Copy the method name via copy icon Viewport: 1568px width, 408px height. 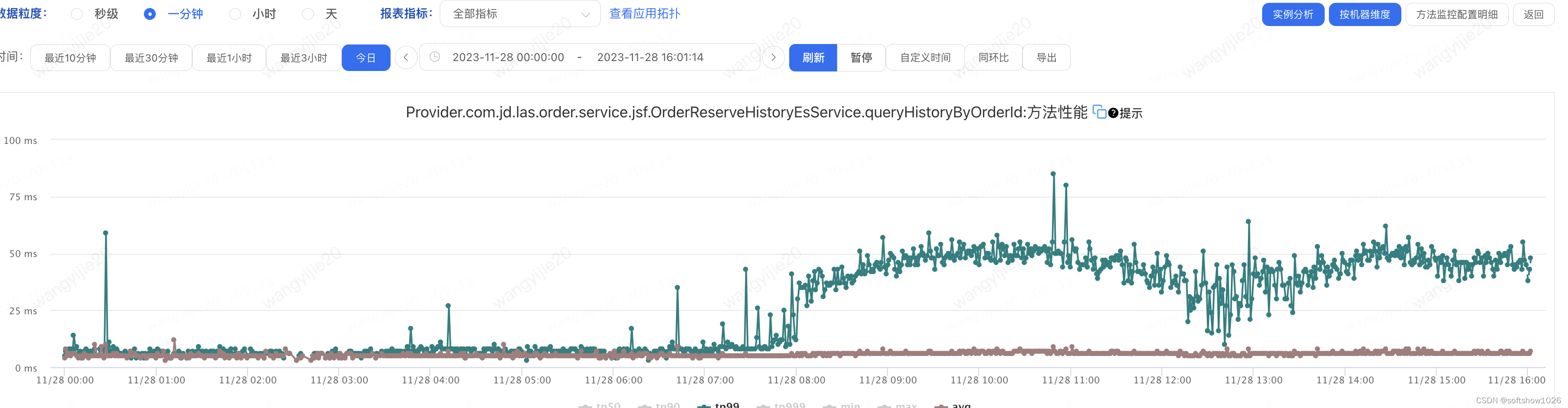pos(1099,112)
